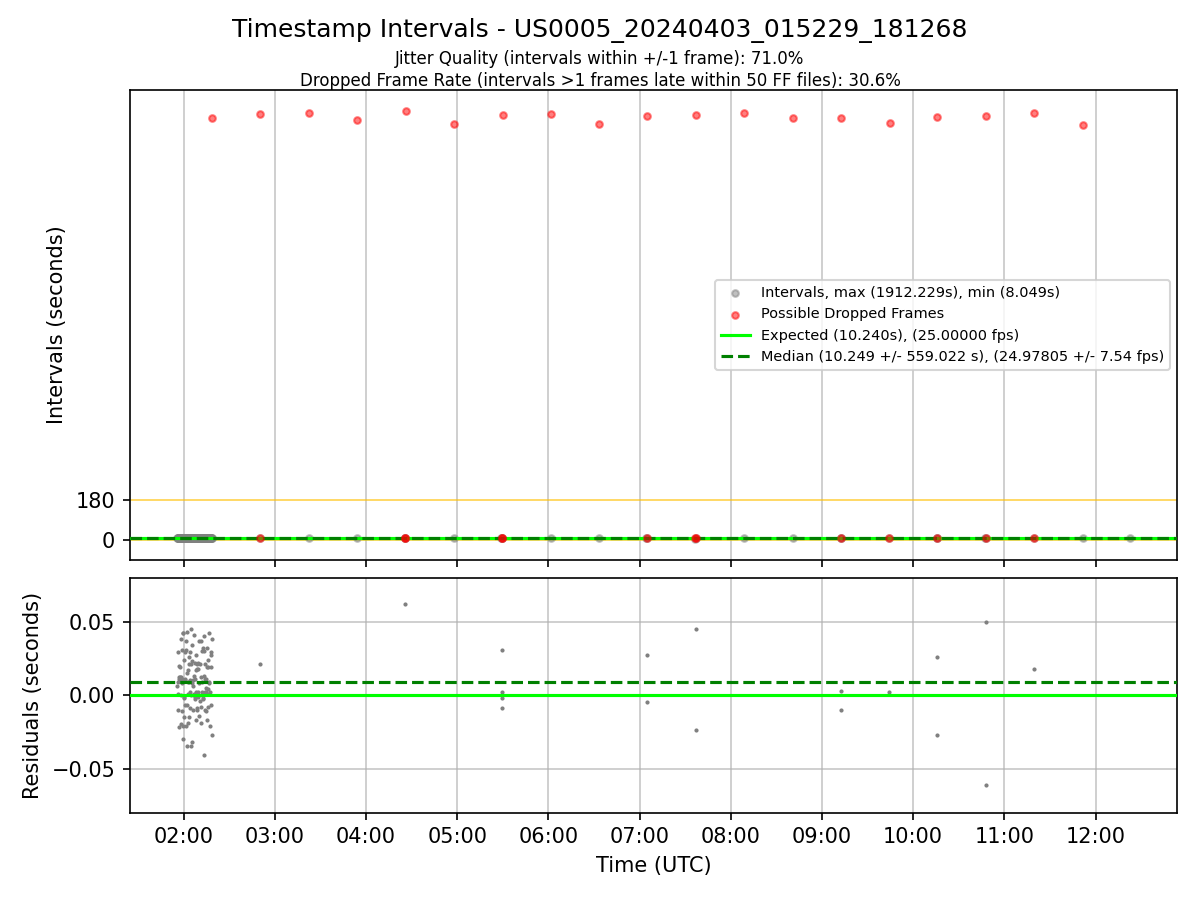Click legend entry Possible Dropped Frames
The height and width of the screenshot is (900, 1200).
click(x=852, y=313)
